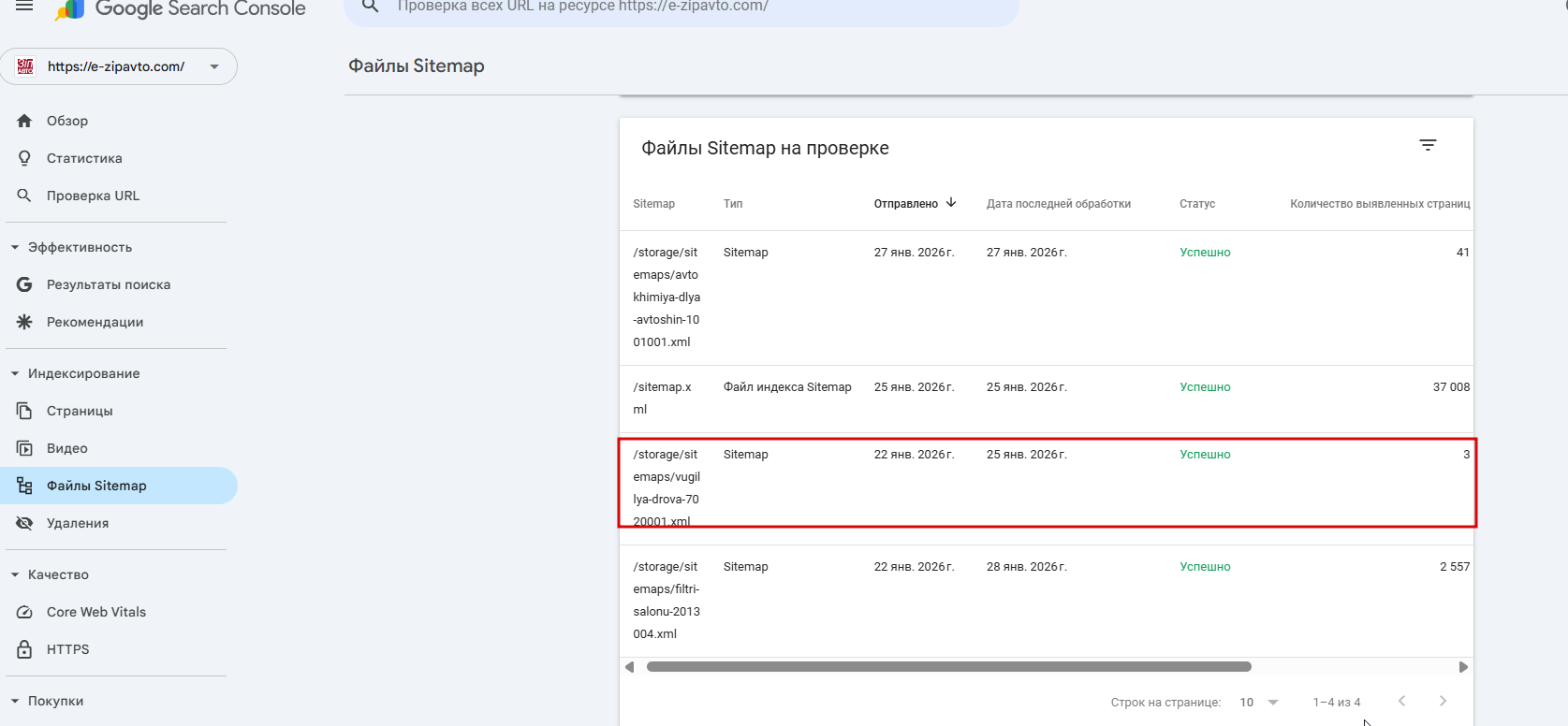
Task: Go to Обзор overview page
Action: pos(67,121)
